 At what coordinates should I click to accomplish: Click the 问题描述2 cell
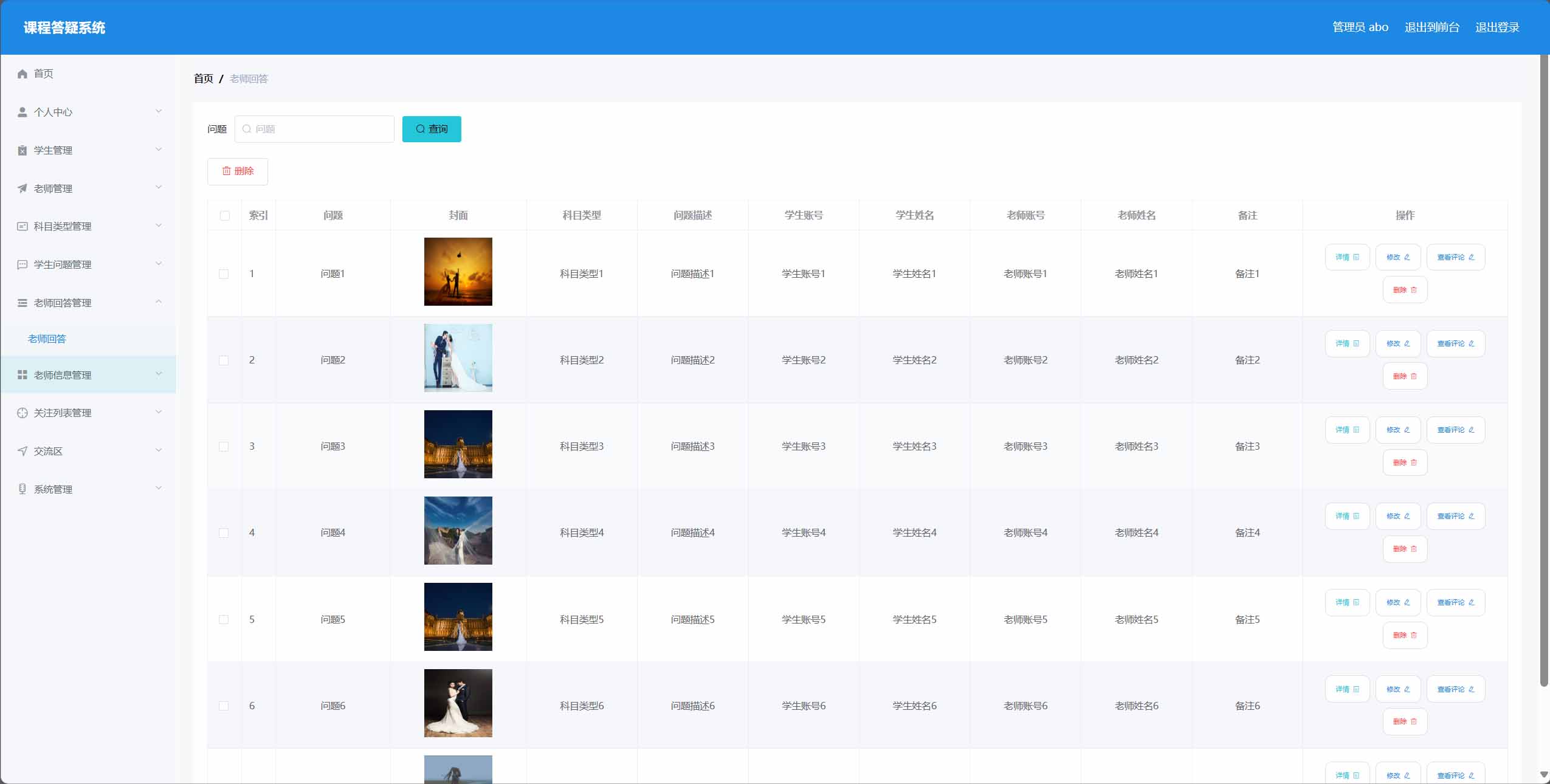pos(693,360)
